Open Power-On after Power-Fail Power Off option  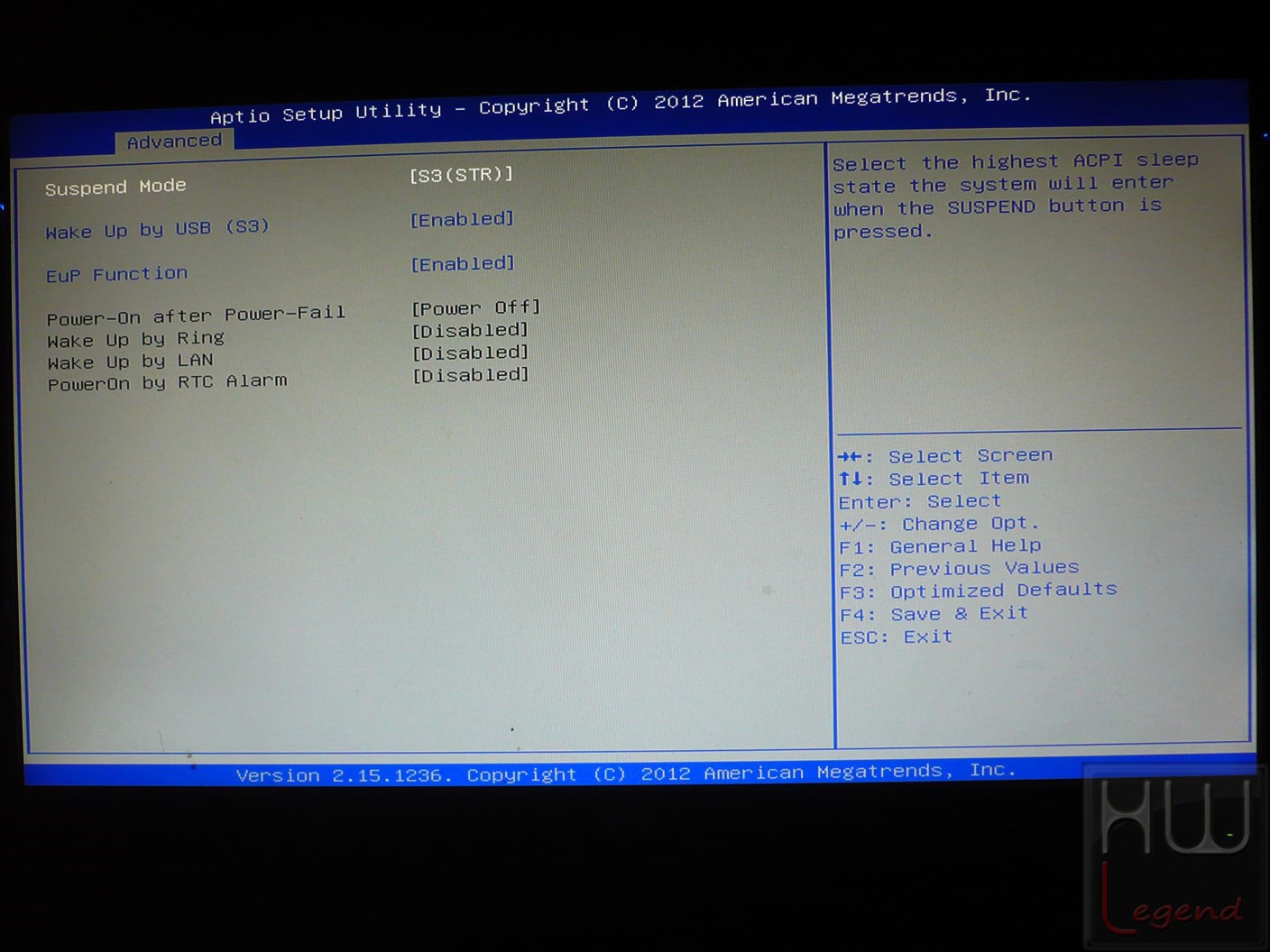click(476, 308)
